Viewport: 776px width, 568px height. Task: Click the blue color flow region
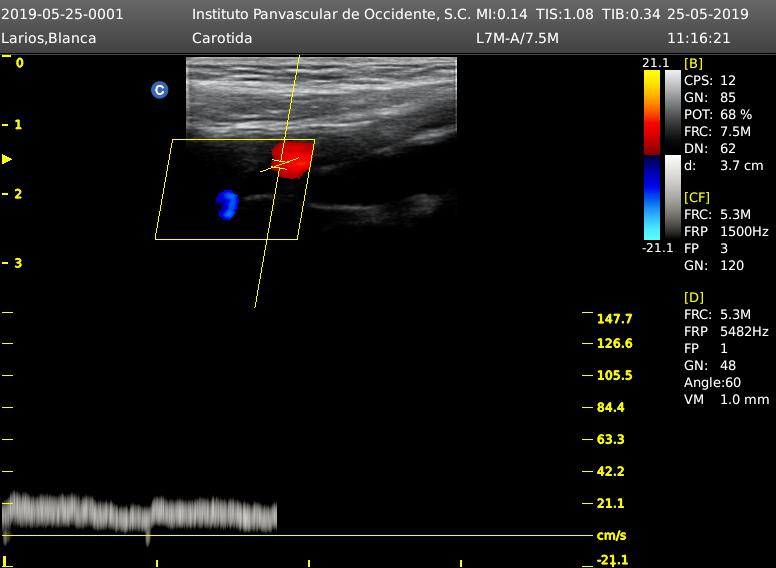pyautogui.click(x=227, y=204)
